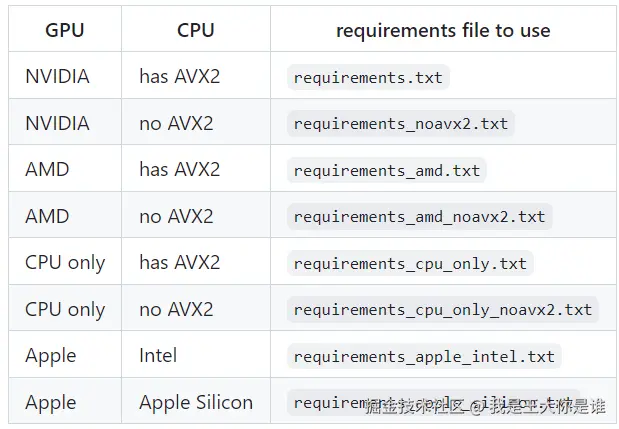Select the requirements_amd_noavx2.txt filename
Screen dimensions: 619x429
419,216
